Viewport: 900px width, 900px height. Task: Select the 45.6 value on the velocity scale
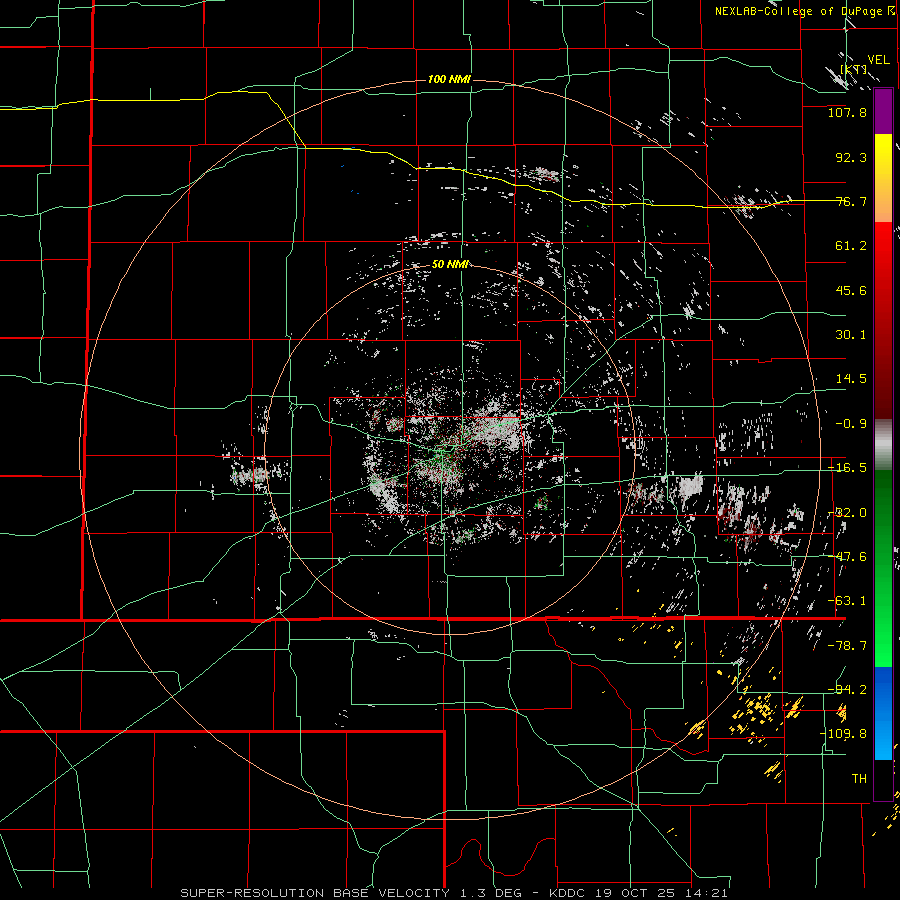[x=851, y=290]
